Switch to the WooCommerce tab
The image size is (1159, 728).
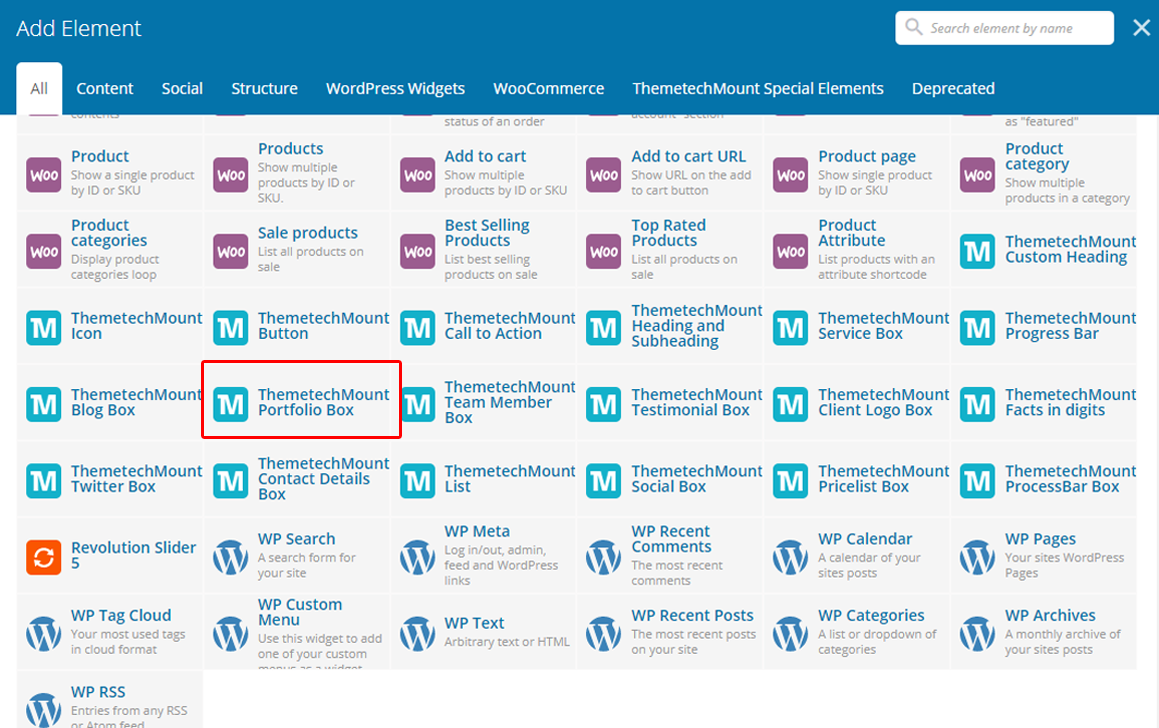[x=548, y=89]
